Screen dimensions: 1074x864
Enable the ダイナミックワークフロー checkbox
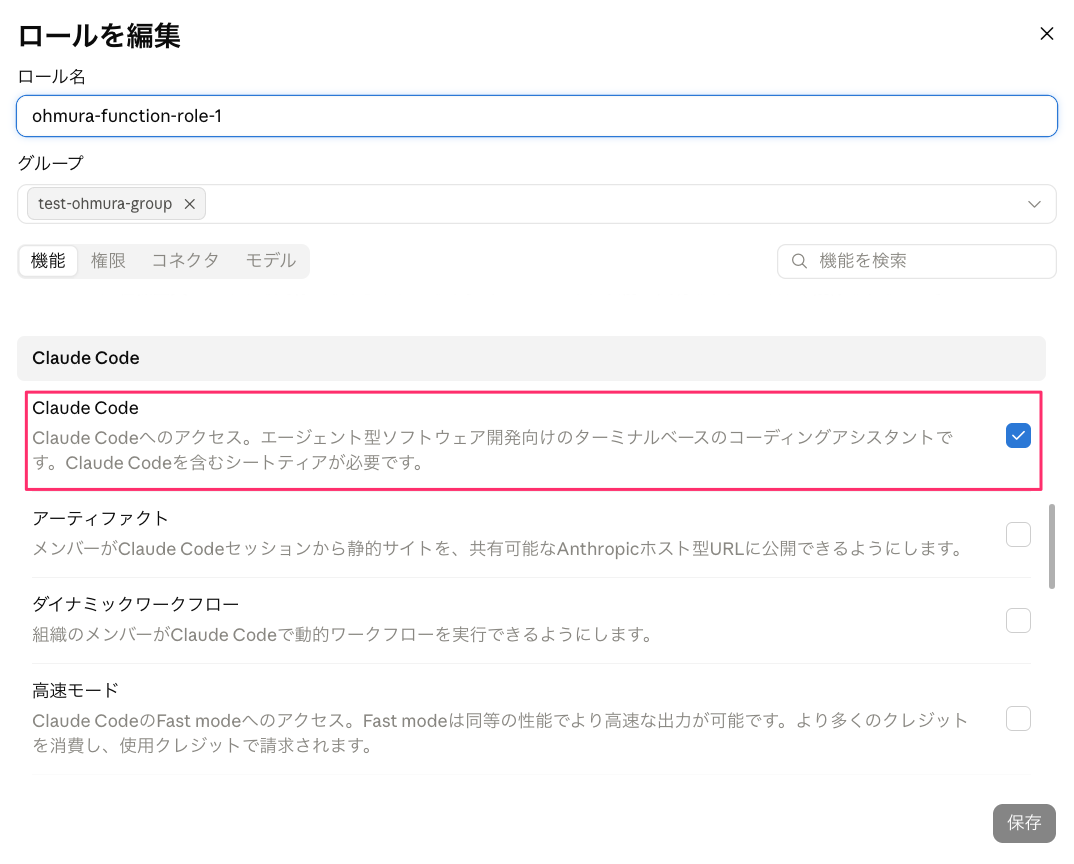click(1018, 620)
